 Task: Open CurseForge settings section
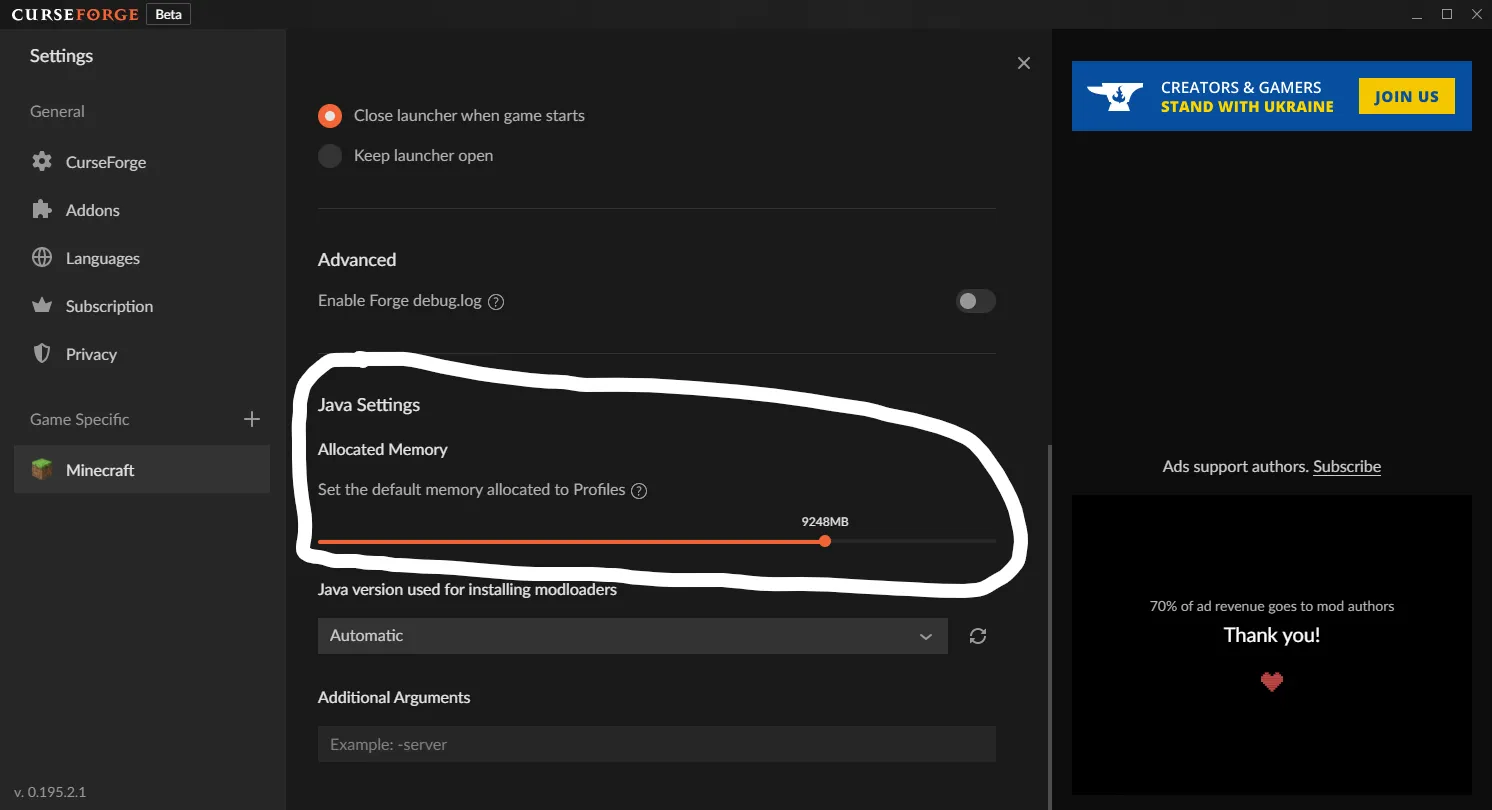coord(142,162)
